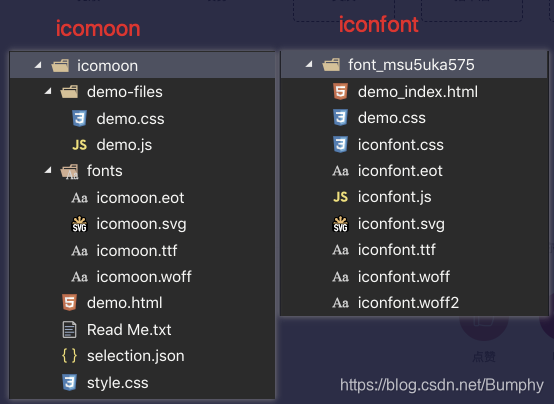The image size is (554, 404).
Task: Select the fonts folder name
Action: [x=105, y=171]
